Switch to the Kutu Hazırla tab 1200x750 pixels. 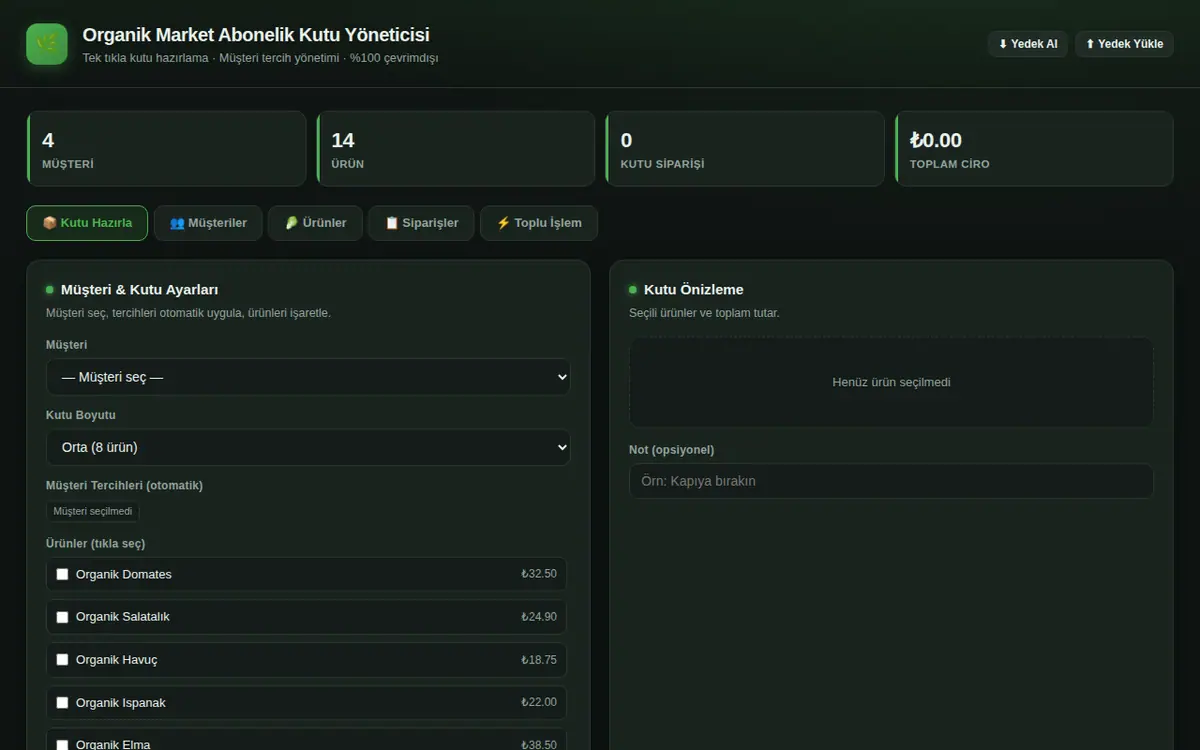click(87, 223)
